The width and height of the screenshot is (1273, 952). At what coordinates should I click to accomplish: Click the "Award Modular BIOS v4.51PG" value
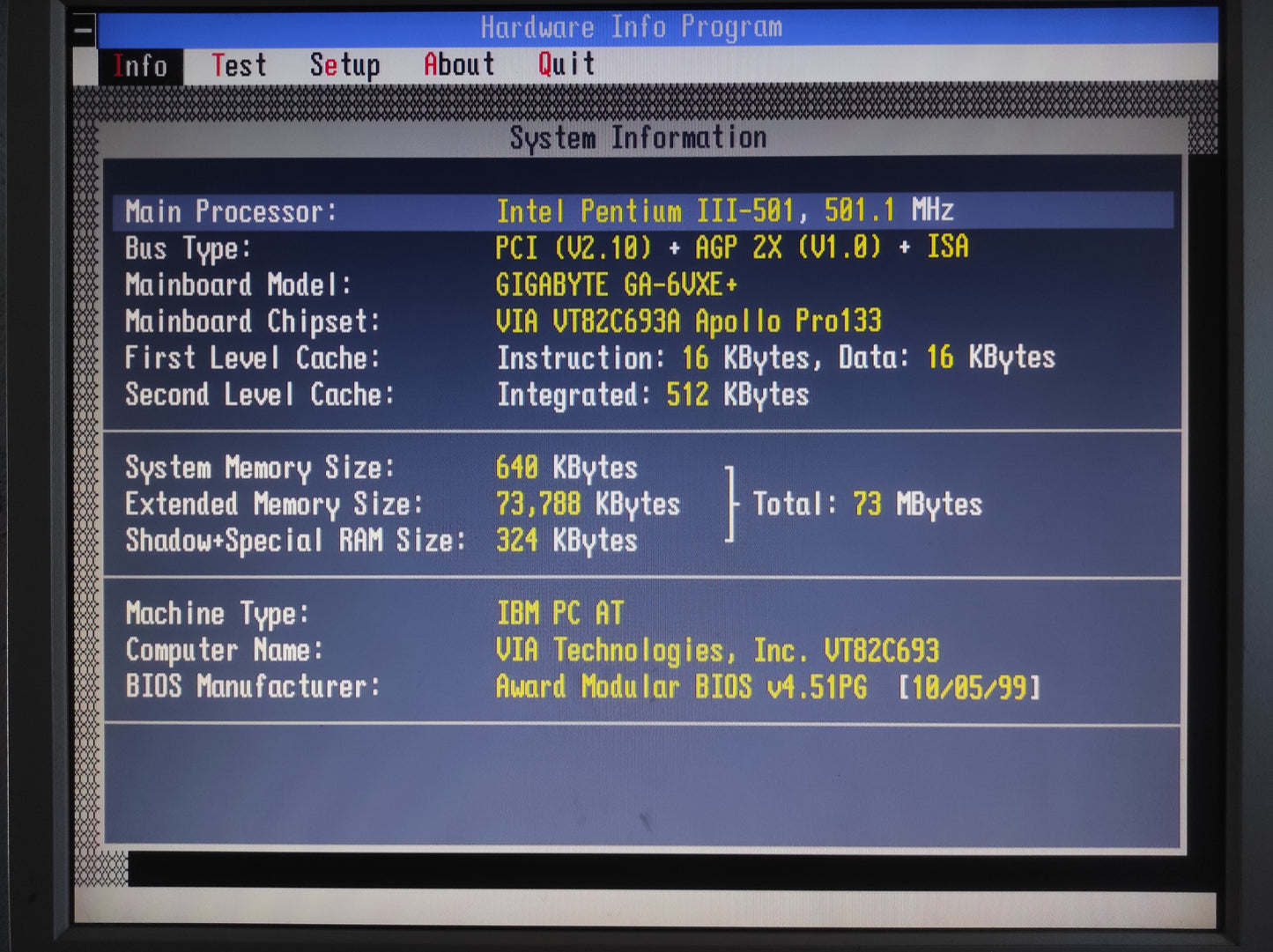coord(681,686)
